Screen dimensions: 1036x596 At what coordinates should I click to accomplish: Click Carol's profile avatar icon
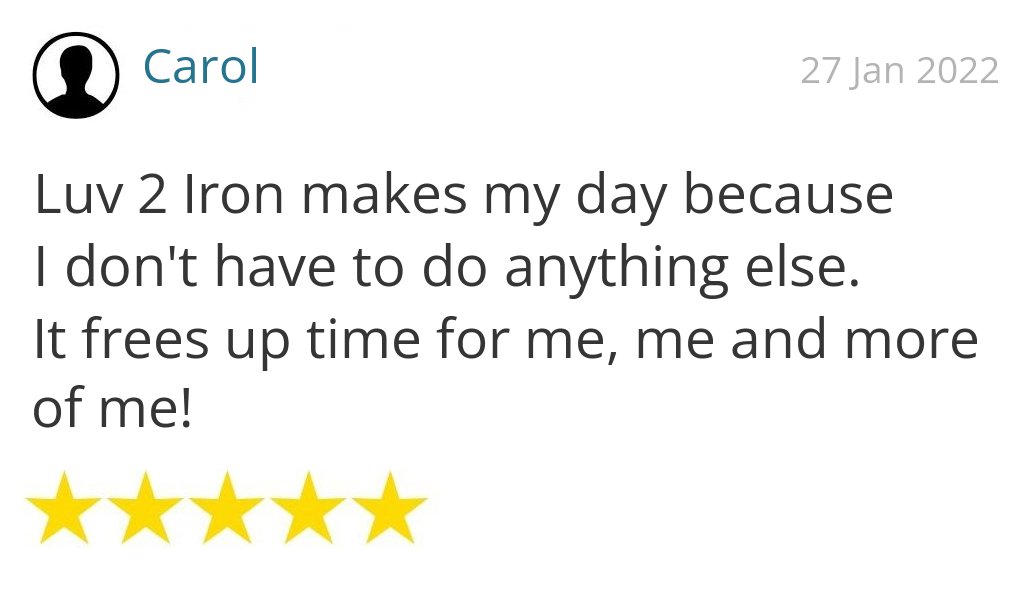tap(76, 75)
